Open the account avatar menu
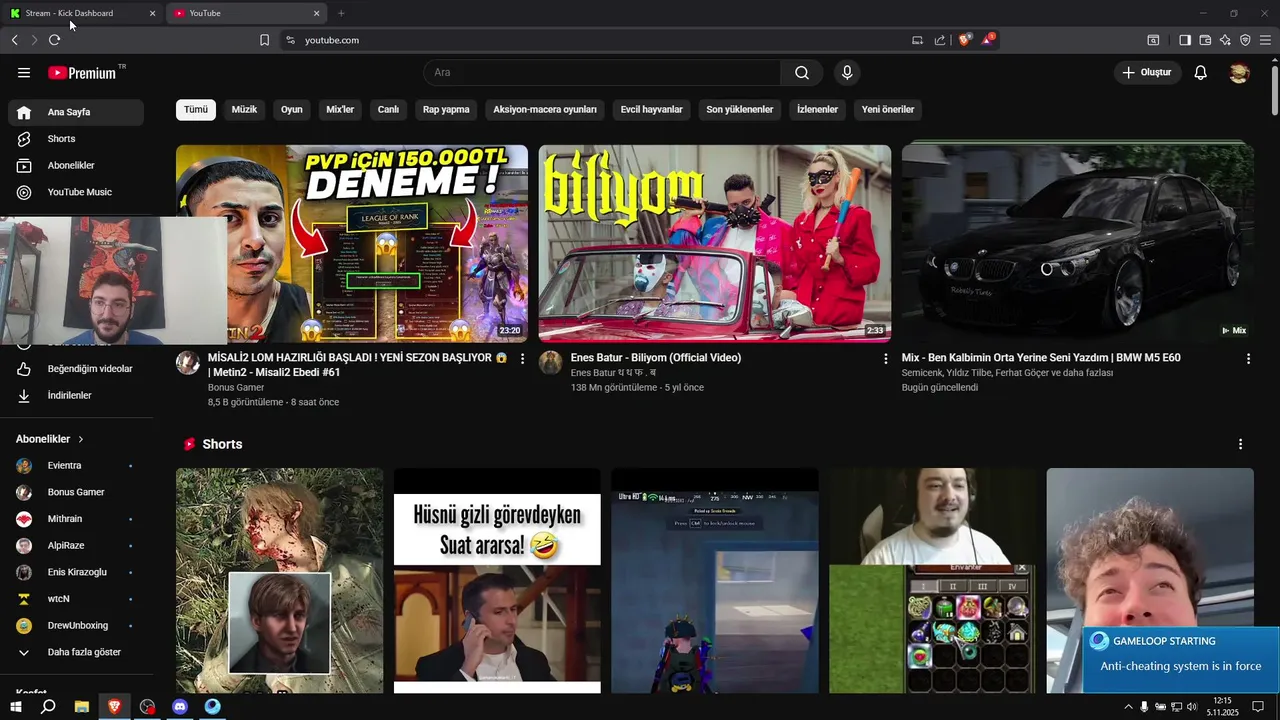1280x720 pixels. tap(1239, 72)
